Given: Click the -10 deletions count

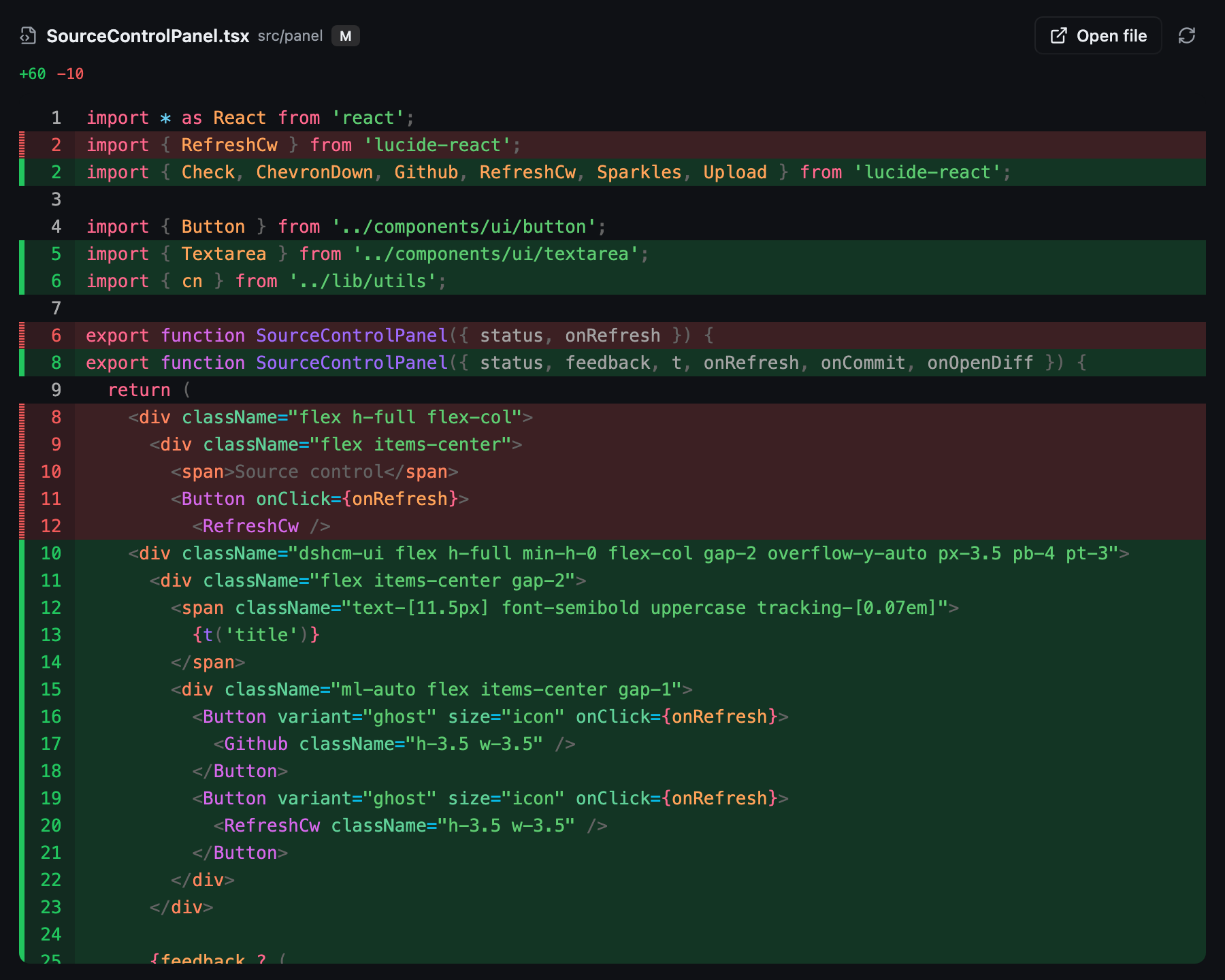Looking at the screenshot, I should (x=70, y=73).
